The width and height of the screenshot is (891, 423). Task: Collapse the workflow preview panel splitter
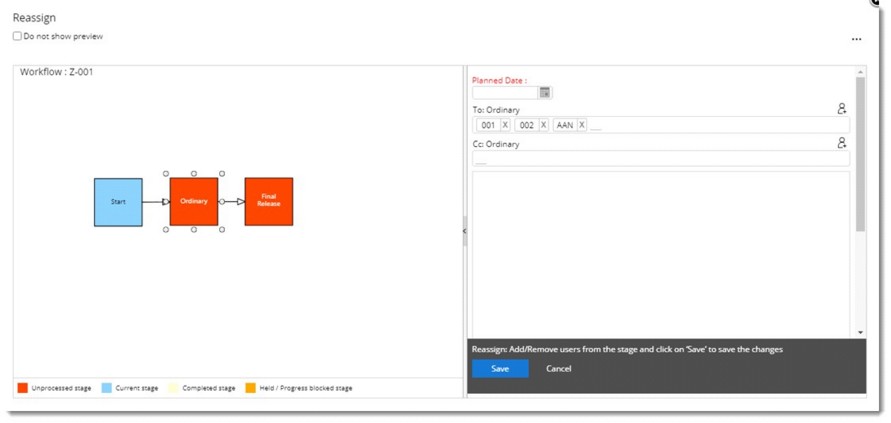tap(464, 231)
